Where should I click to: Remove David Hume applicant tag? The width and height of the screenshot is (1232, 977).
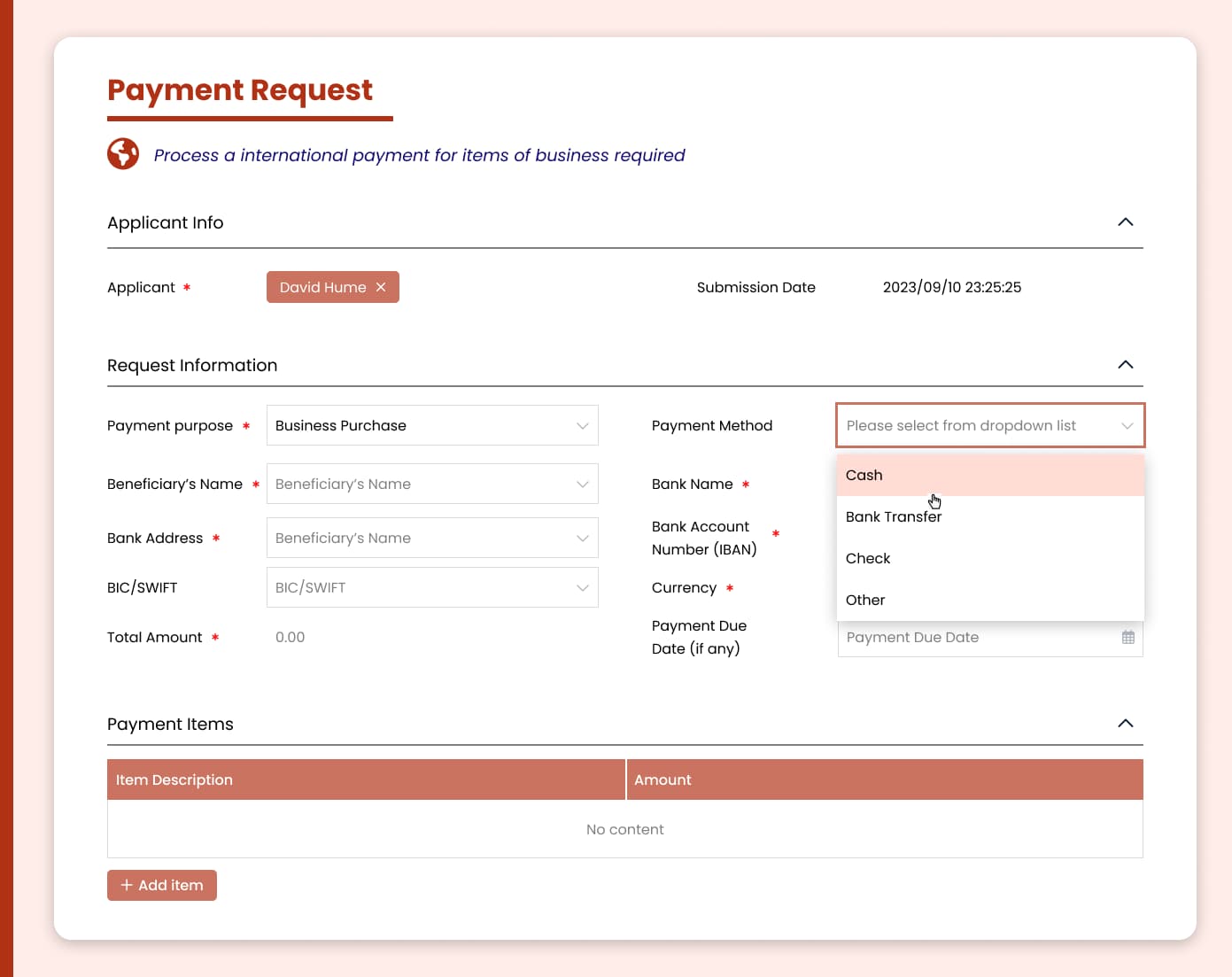pyautogui.click(x=381, y=287)
